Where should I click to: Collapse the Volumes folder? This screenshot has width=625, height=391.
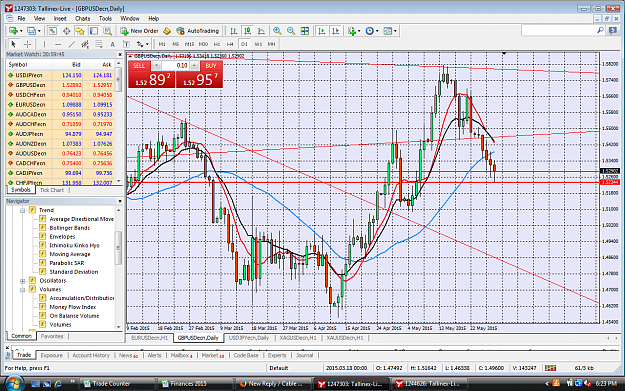pos(23,289)
